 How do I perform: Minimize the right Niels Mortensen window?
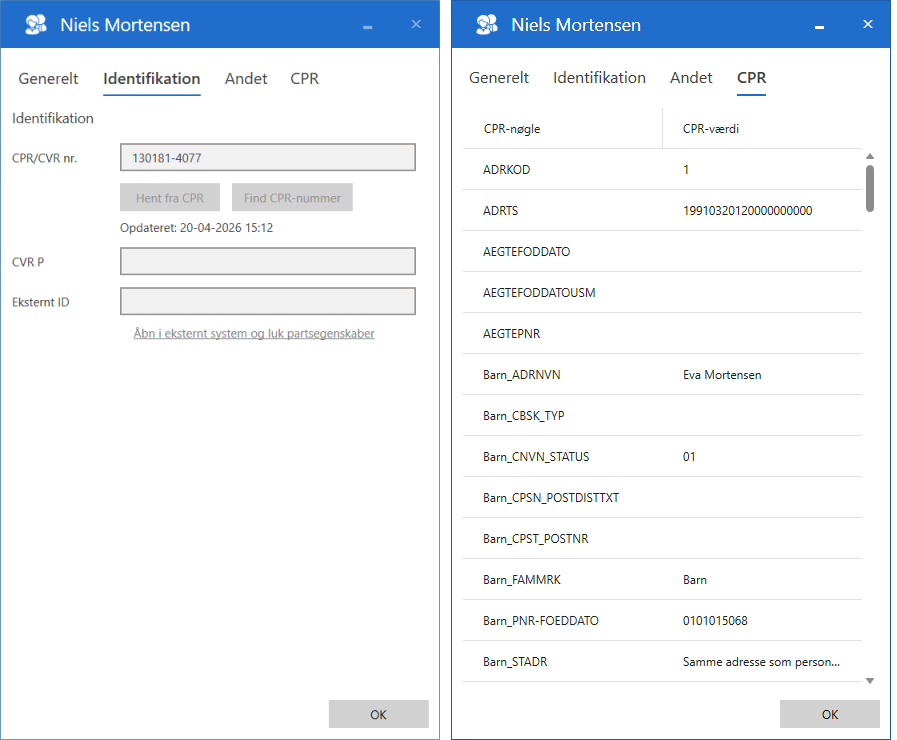[x=819, y=25]
